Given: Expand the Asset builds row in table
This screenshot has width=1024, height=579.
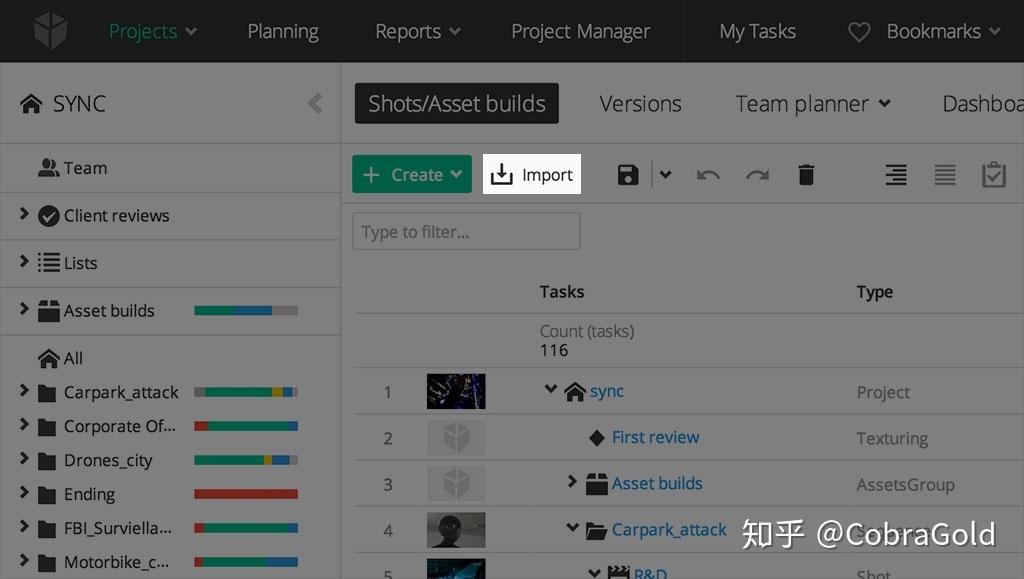Looking at the screenshot, I should 572,482.
